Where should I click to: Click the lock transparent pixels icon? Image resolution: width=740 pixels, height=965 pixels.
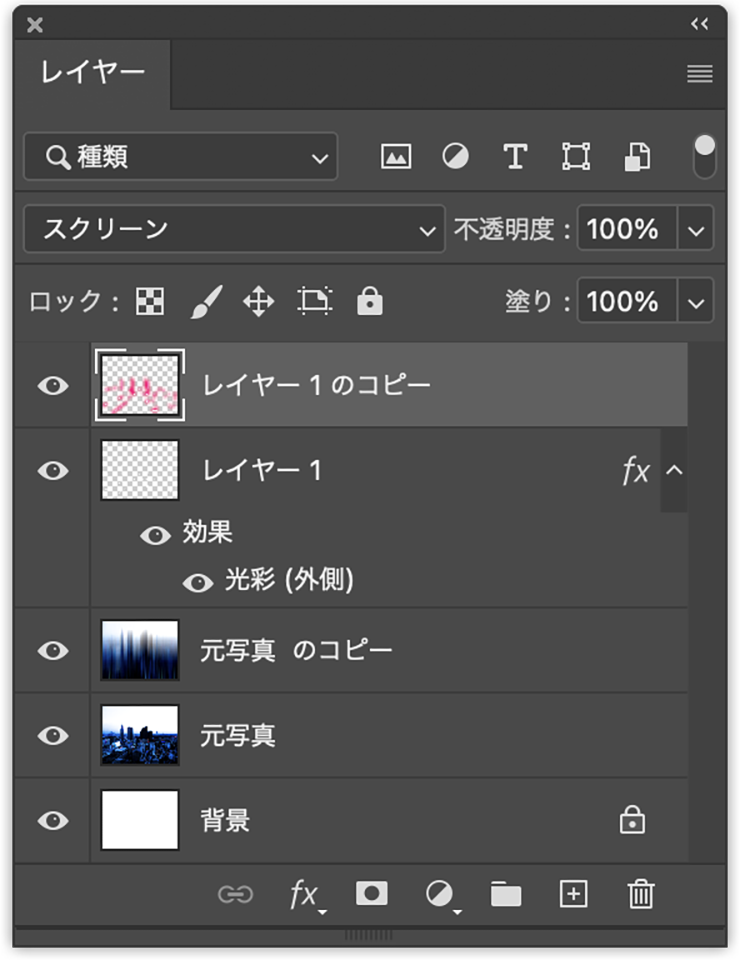click(150, 301)
